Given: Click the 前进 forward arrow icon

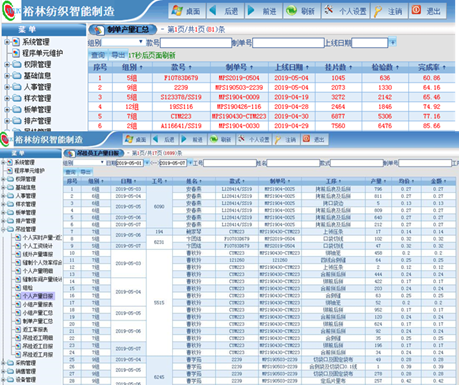Looking at the screenshot, I should pos(251,11).
